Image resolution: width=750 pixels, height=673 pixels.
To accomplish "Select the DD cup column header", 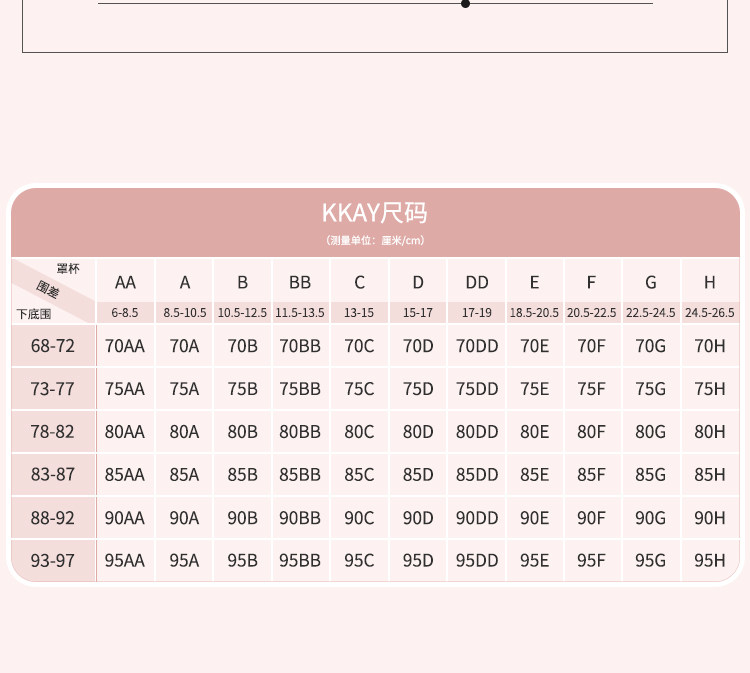I will [477, 282].
